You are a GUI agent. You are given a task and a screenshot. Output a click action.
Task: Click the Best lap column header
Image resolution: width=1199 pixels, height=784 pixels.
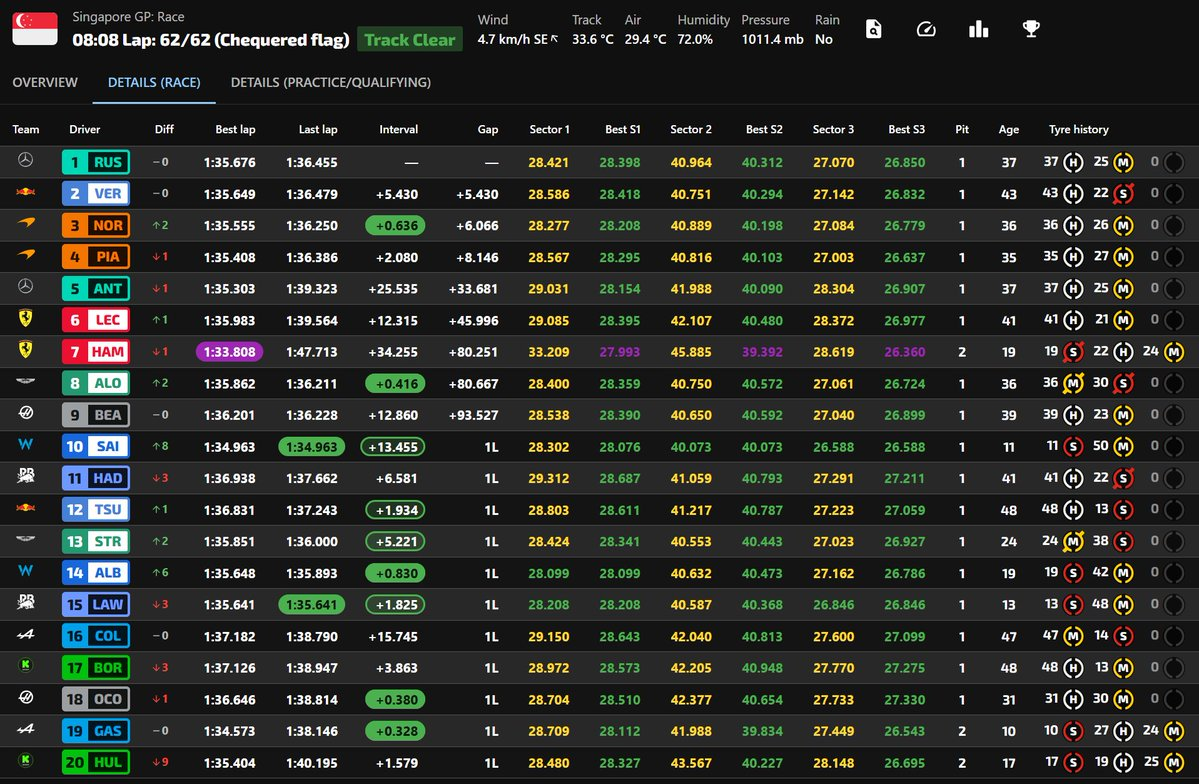pos(235,129)
